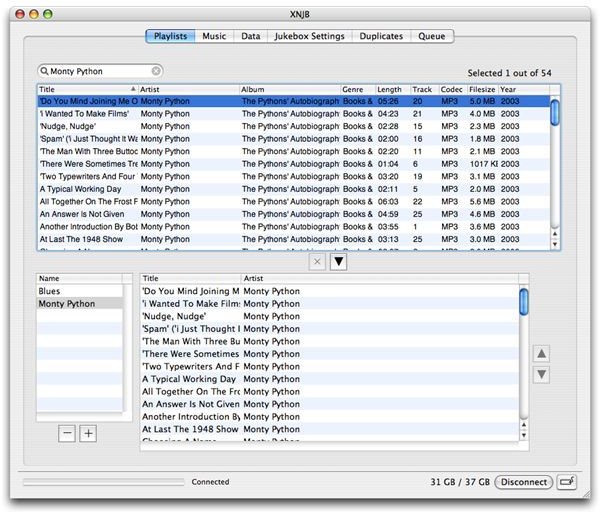The image size is (600, 512).
Task: Select 'Two Typewriters And Four' track row
Action: click(x=293, y=176)
